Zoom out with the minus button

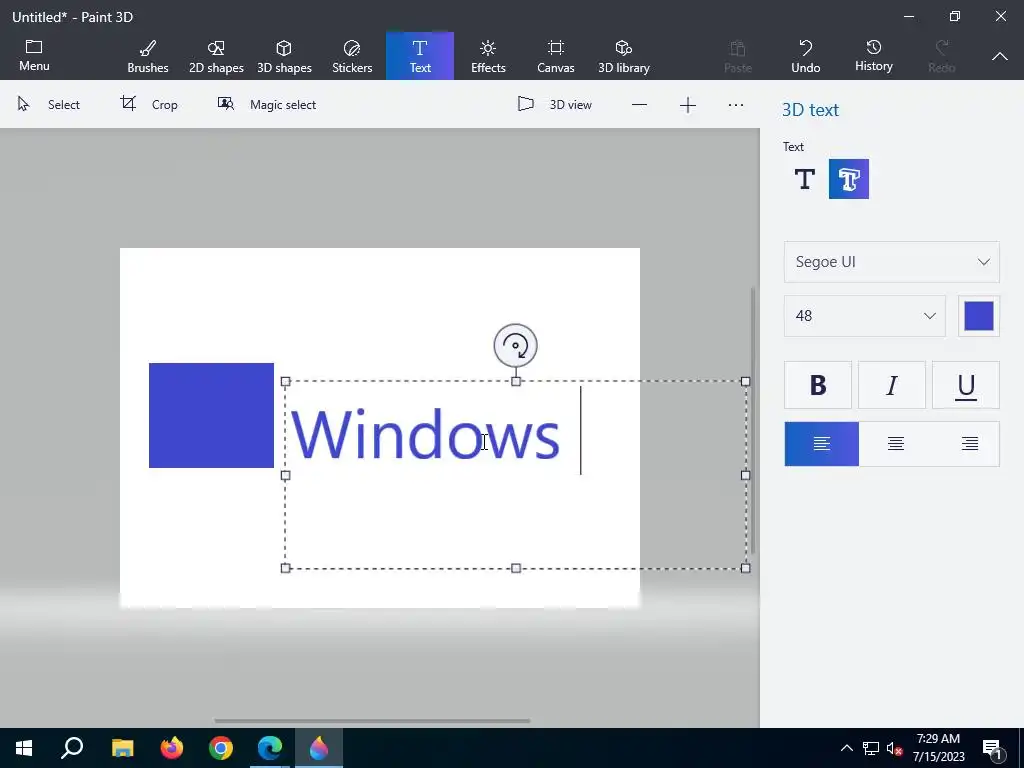639,105
